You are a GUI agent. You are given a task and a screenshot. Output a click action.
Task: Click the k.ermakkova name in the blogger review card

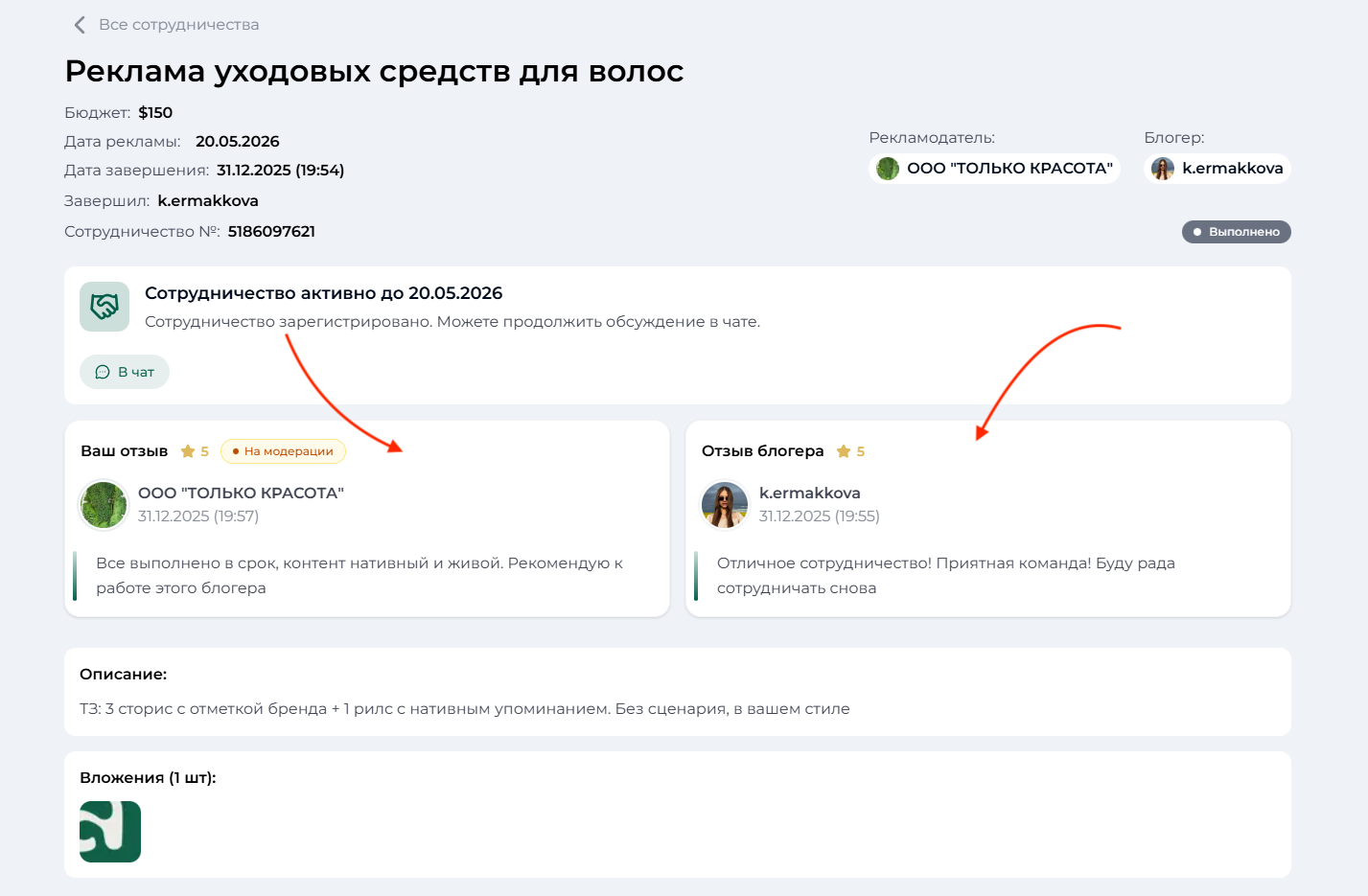click(x=810, y=493)
